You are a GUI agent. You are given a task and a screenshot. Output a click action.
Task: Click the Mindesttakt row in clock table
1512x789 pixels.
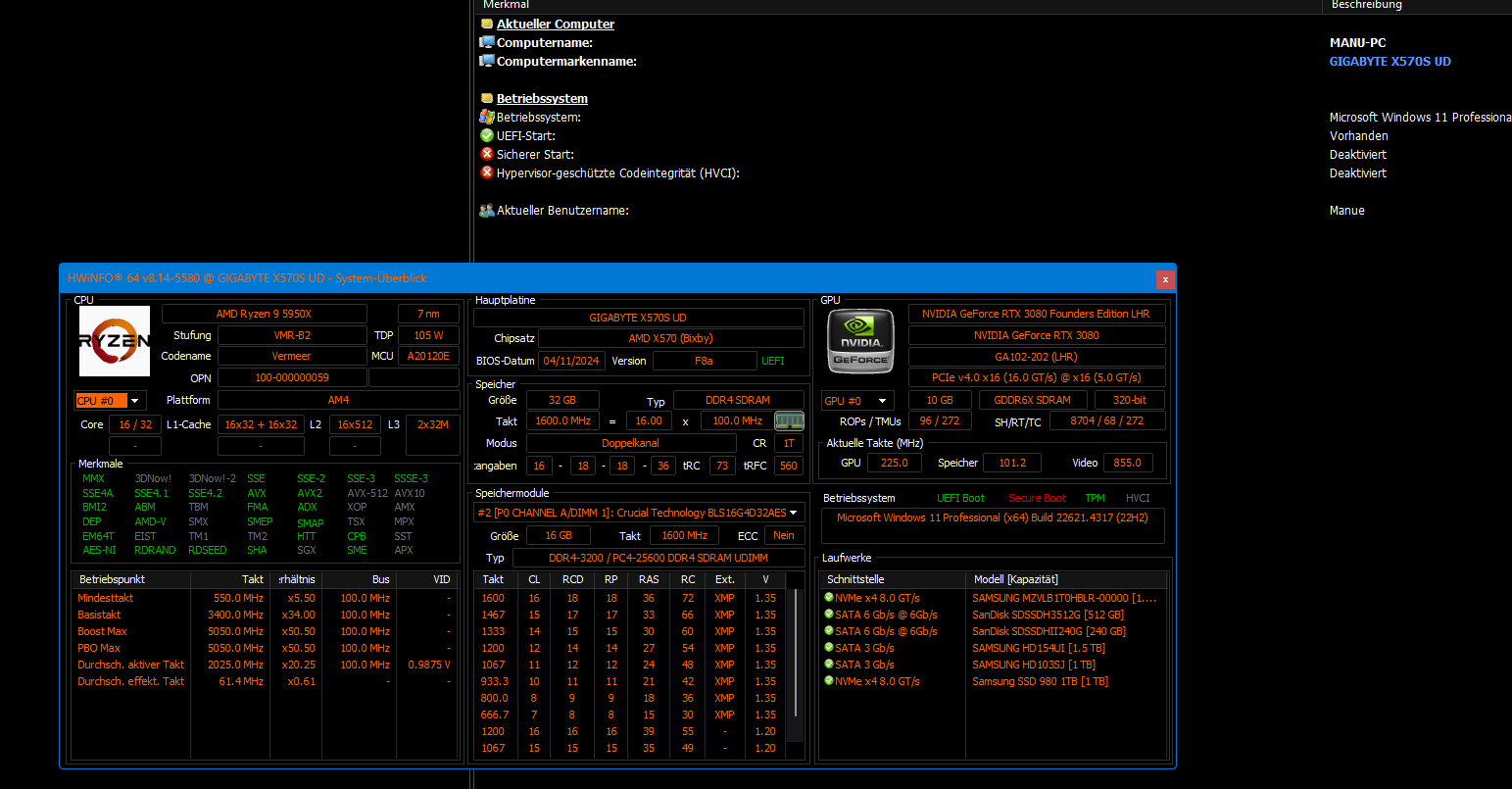pyautogui.click(x=265, y=598)
